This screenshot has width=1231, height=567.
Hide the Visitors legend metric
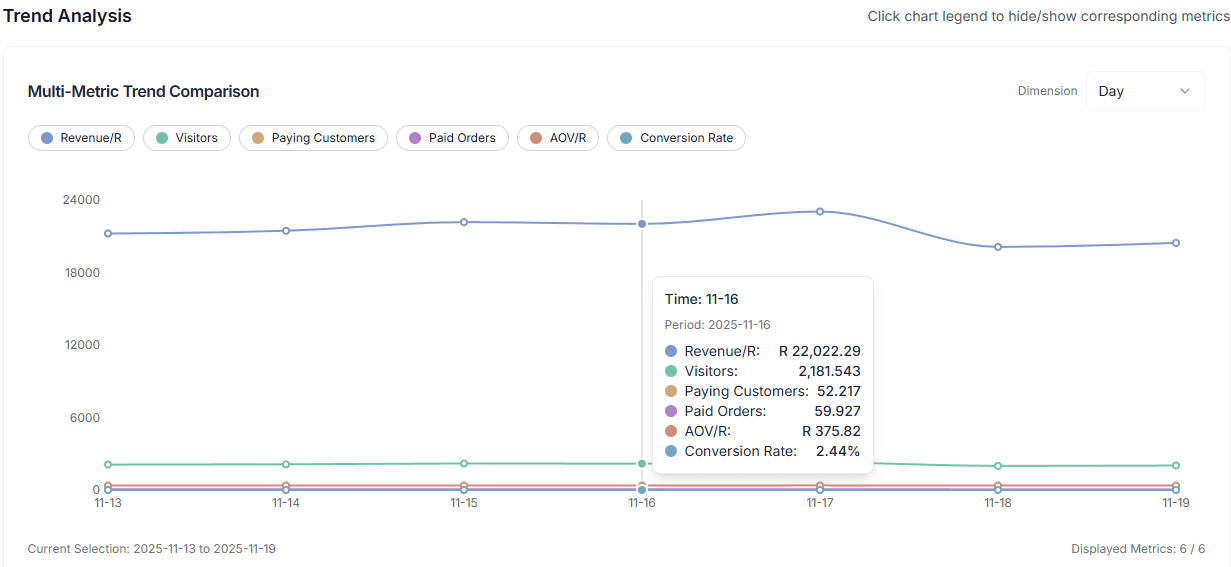(187, 138)
